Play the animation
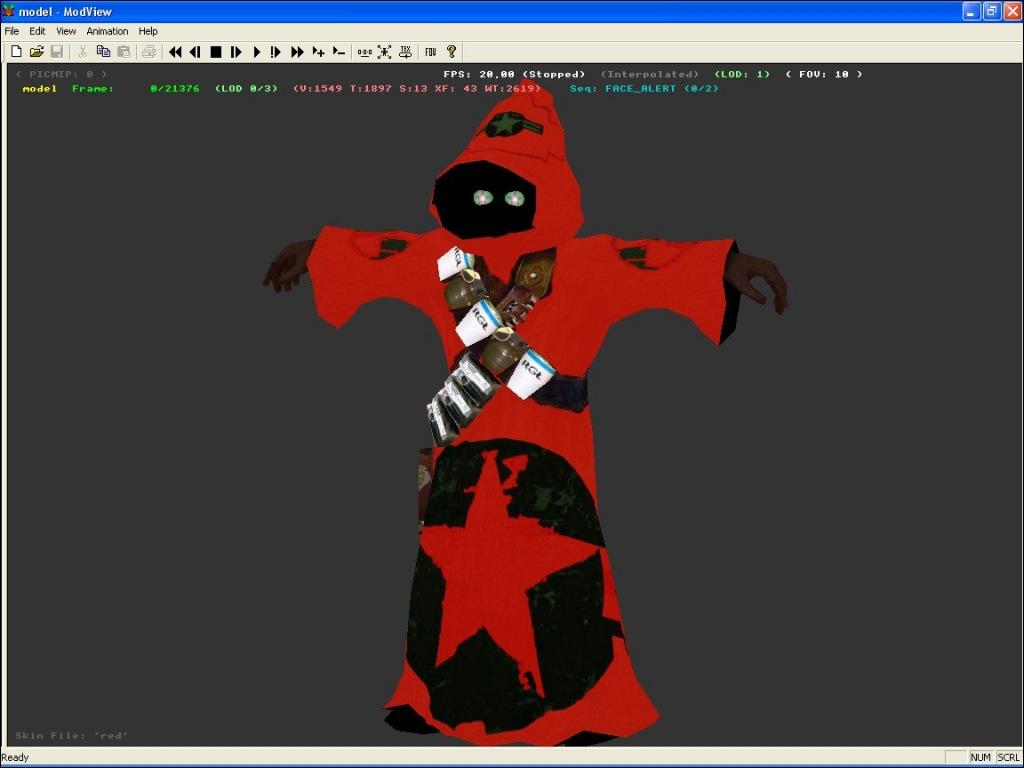Viewport: 1024px width, 768px height. click(256, 52)
